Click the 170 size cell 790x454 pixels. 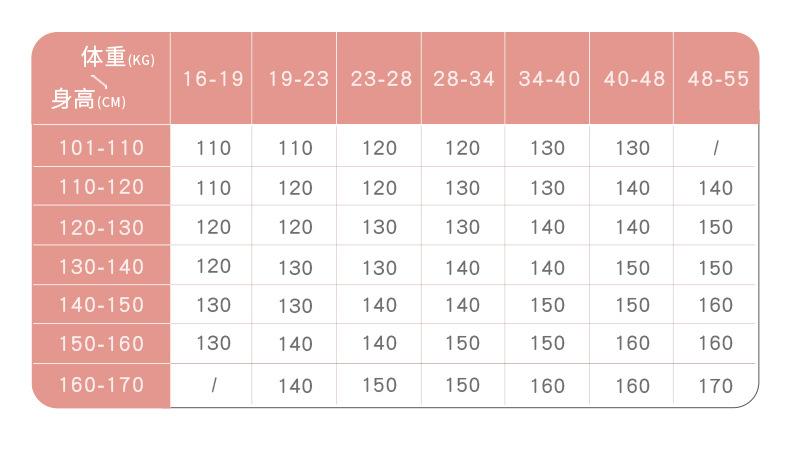coord(716,386)
